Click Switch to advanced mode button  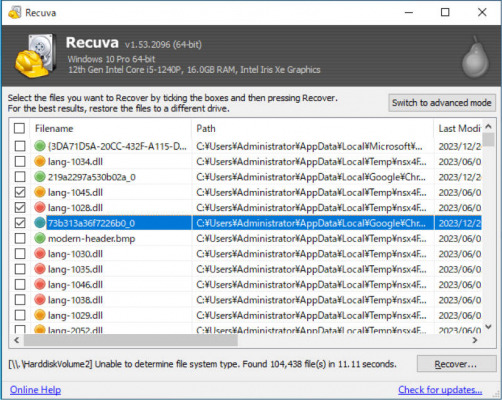click(442, 103)
